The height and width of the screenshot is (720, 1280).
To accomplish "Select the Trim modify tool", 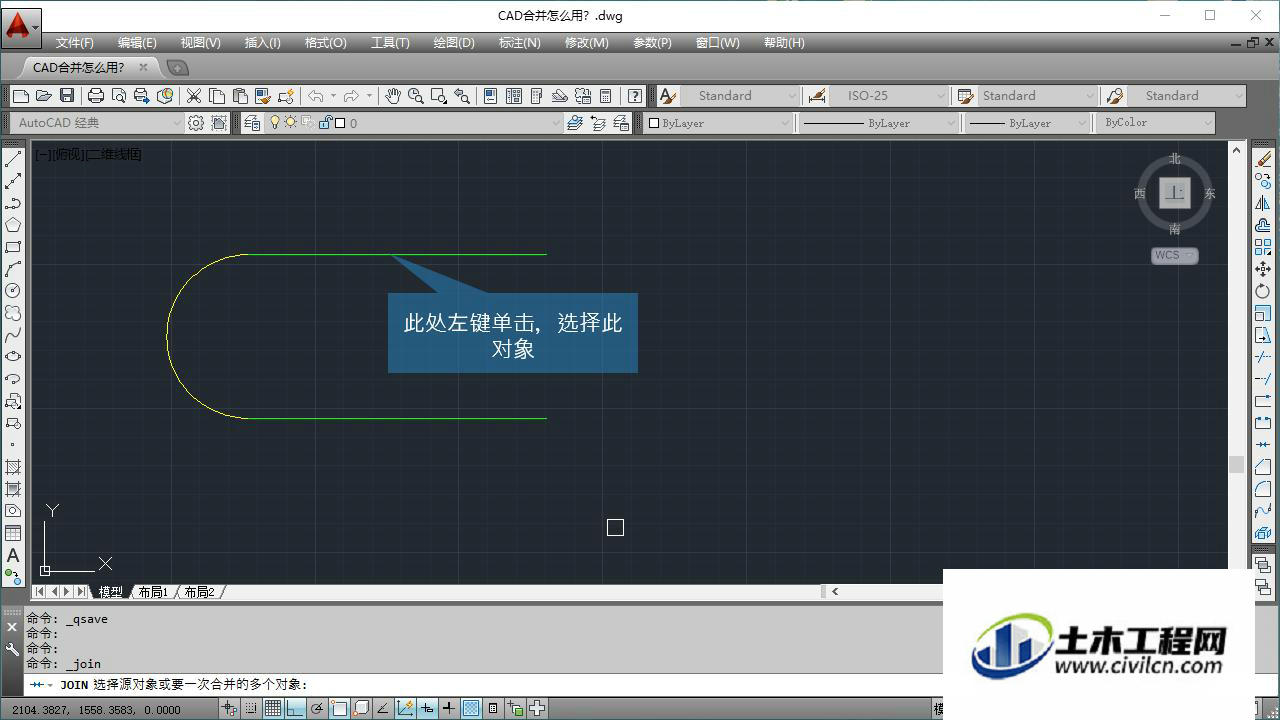I will 1264,357.
